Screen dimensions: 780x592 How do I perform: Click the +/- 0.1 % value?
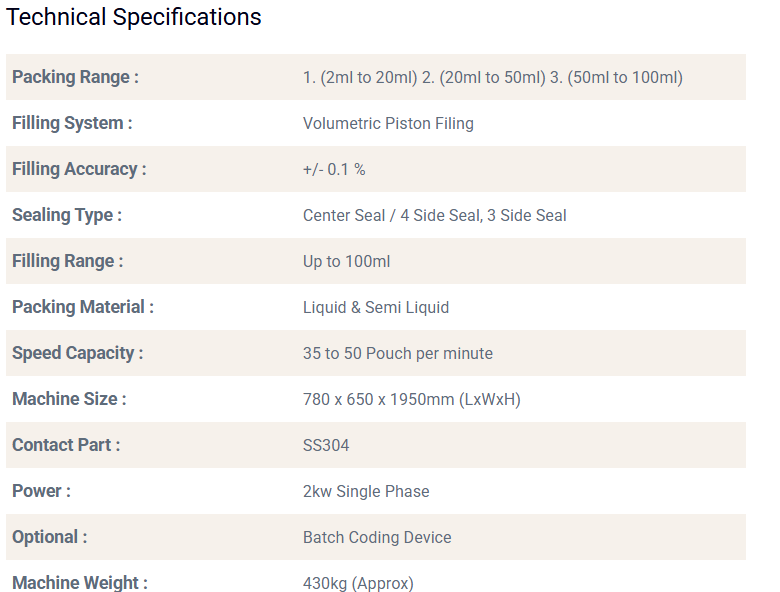(x=334, y=169)
